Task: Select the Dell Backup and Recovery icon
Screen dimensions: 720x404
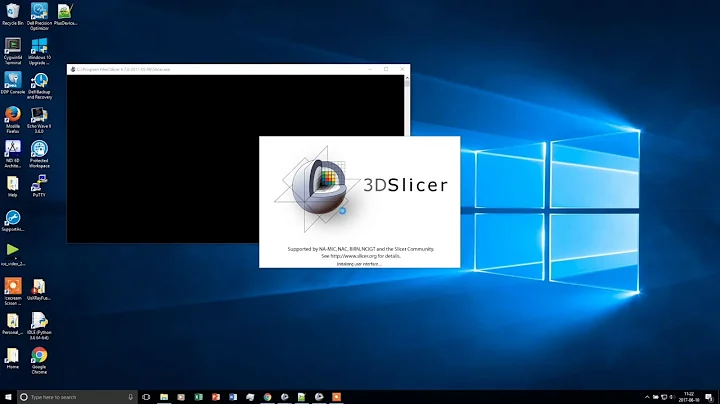Action: coord(39,86)
